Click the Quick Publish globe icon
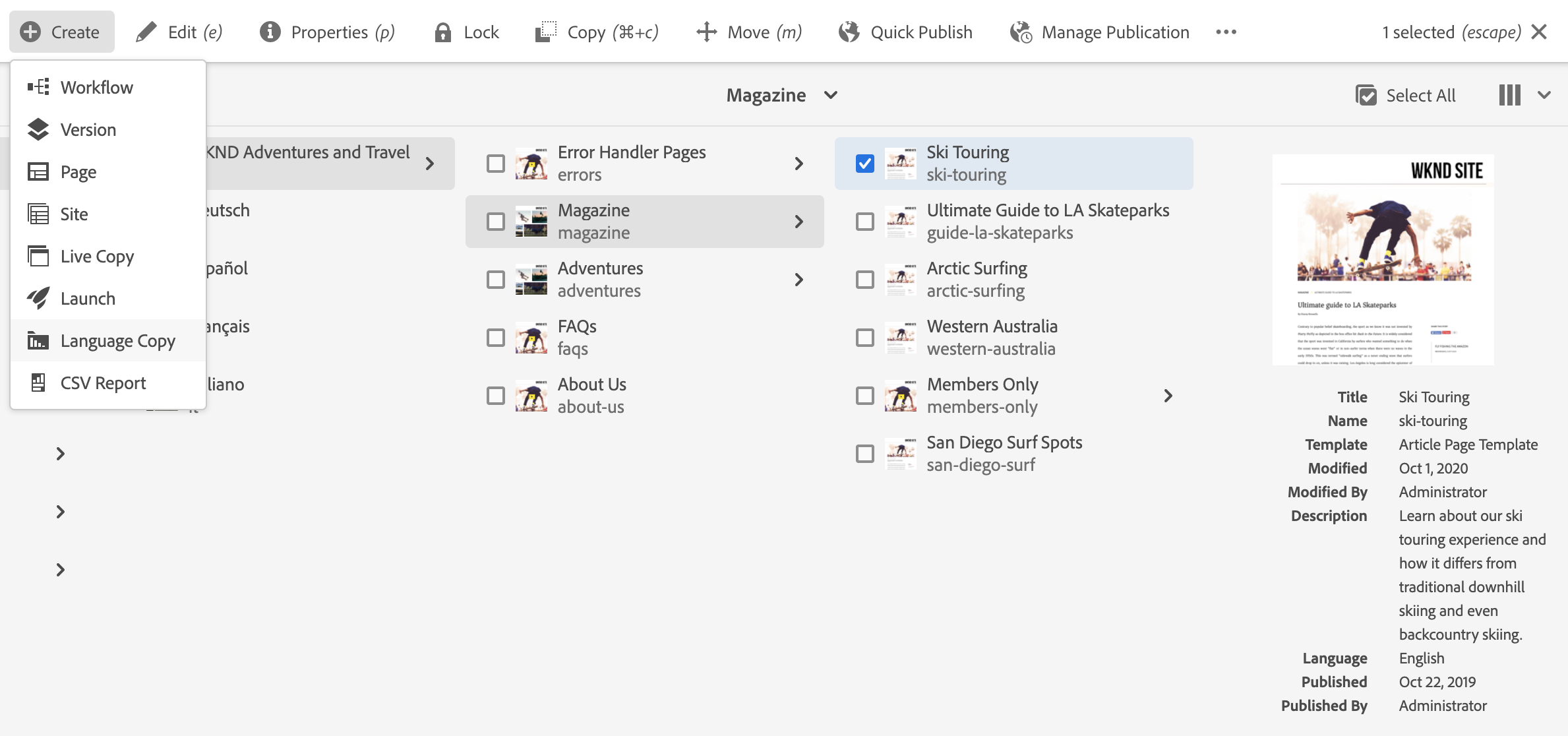This screenshot has width=1568, height=736. point(849,32)
